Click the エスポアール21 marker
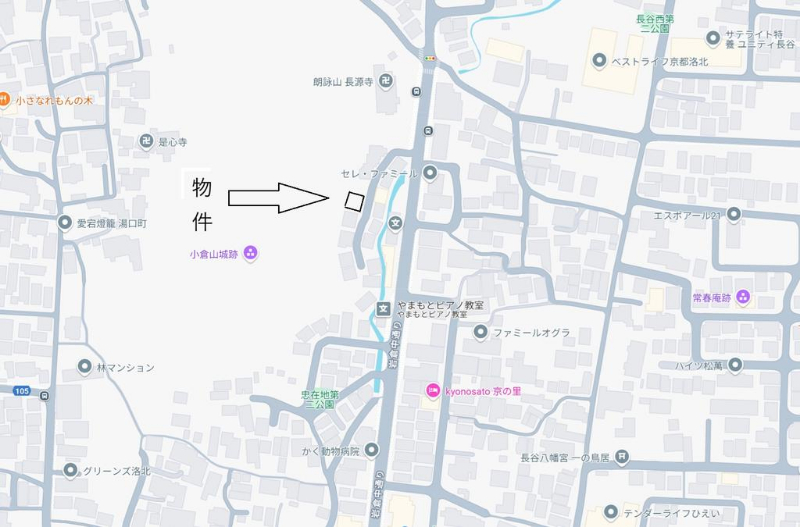This screenshot has width=800, height=527. point(734,214)
